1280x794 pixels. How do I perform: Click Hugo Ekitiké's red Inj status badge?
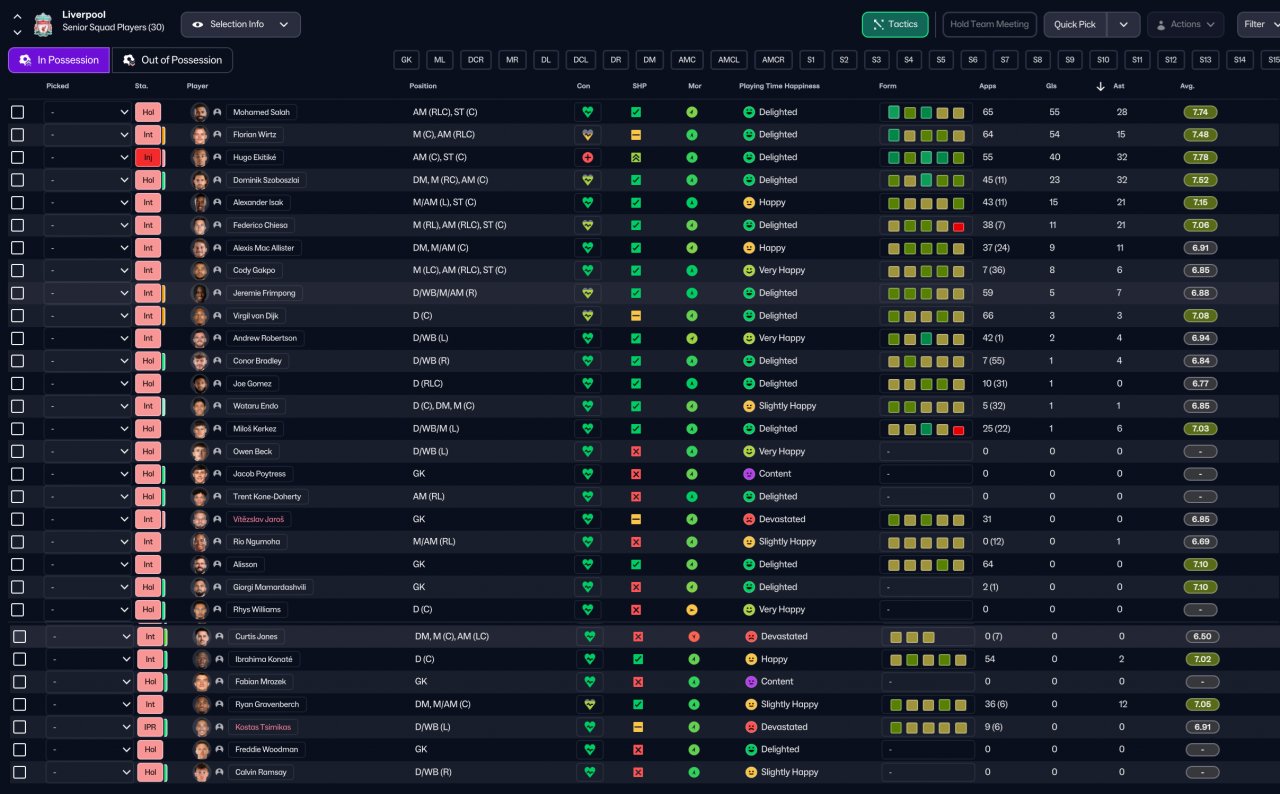(x=147, y=158)
